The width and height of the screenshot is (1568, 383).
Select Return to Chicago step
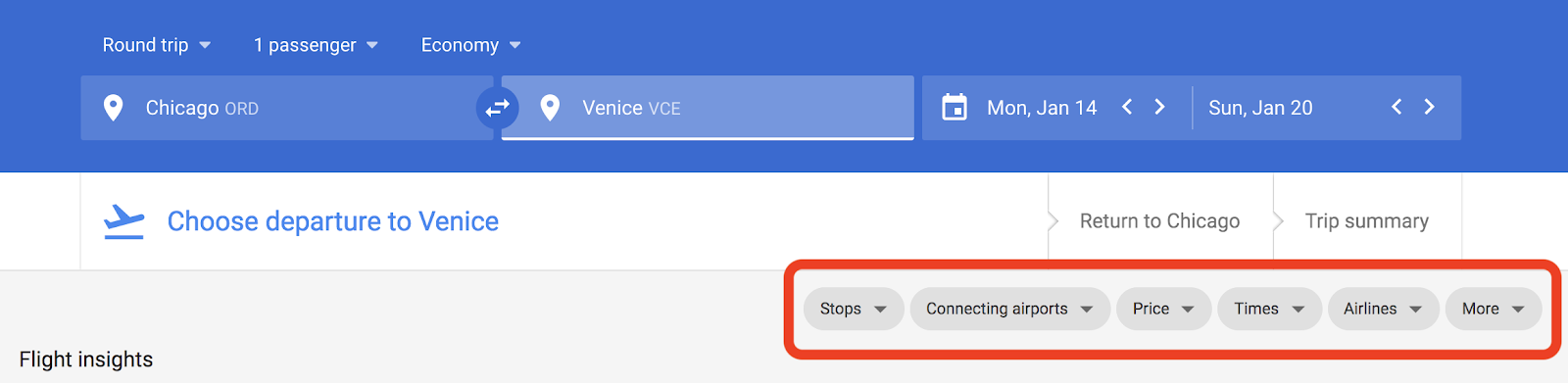click(1160, 221)
